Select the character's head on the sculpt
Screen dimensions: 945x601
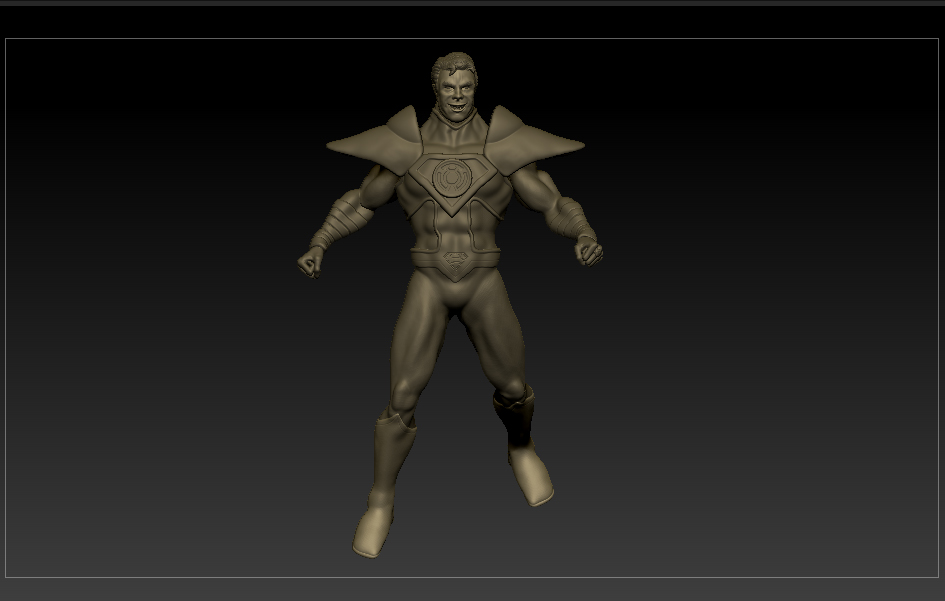(454, 87)
